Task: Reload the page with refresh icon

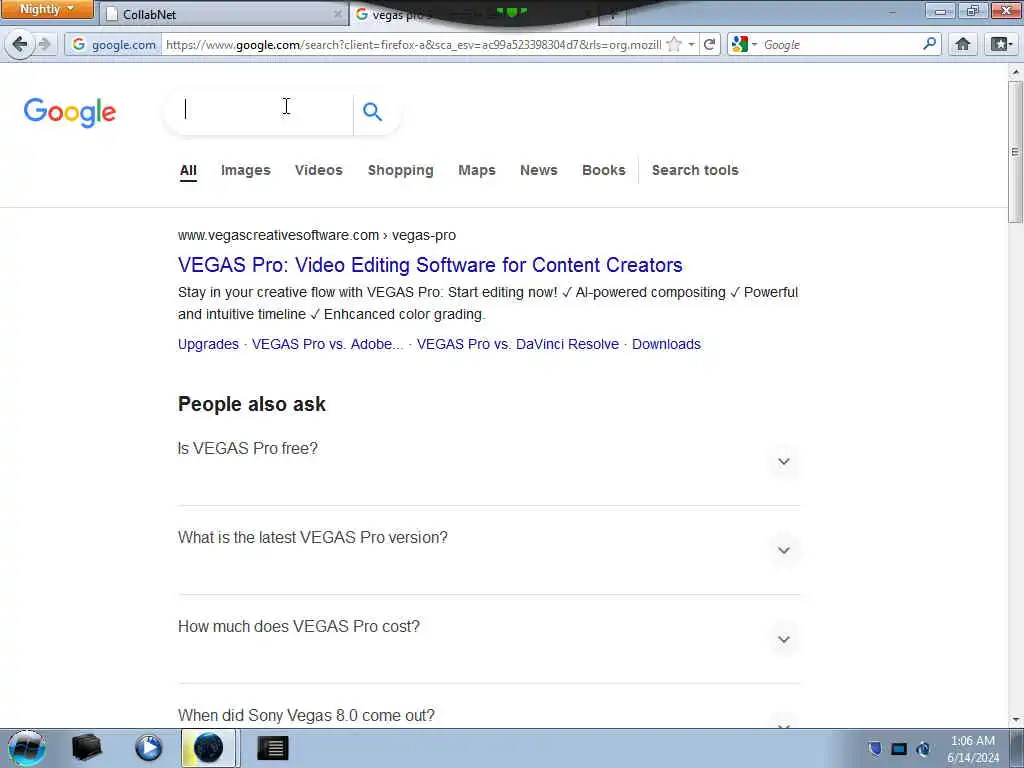Action: [x=709, y=44]
